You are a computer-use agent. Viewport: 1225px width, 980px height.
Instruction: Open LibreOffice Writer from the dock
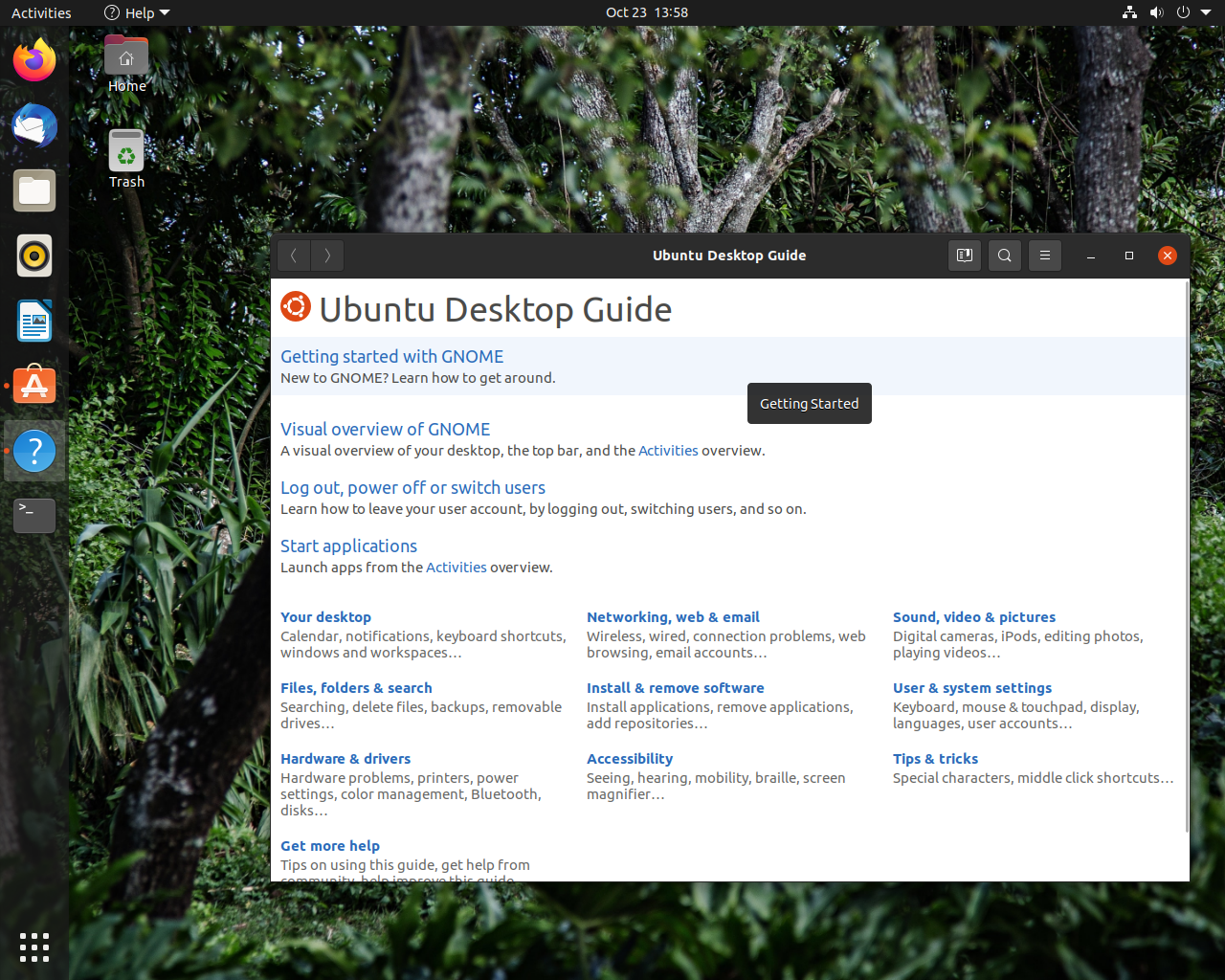coord(34,321)
